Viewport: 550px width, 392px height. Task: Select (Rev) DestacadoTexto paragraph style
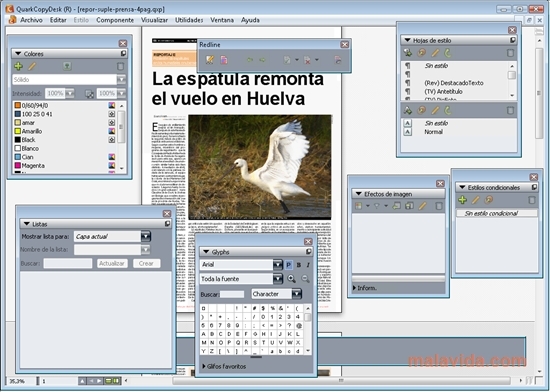coord(454,83)
